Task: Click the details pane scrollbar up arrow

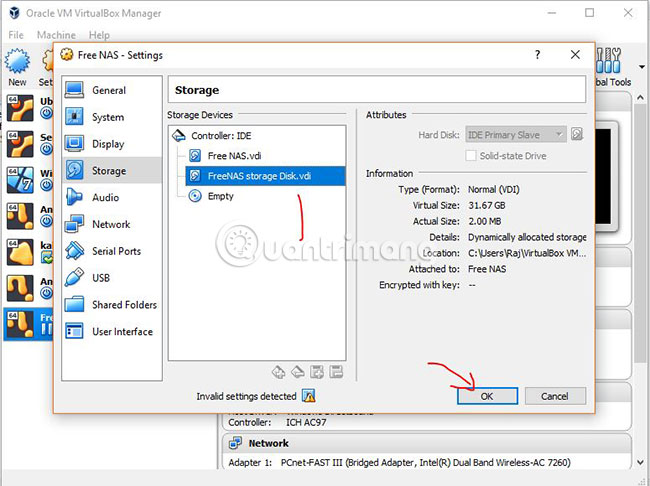Action: click(640, 98)
